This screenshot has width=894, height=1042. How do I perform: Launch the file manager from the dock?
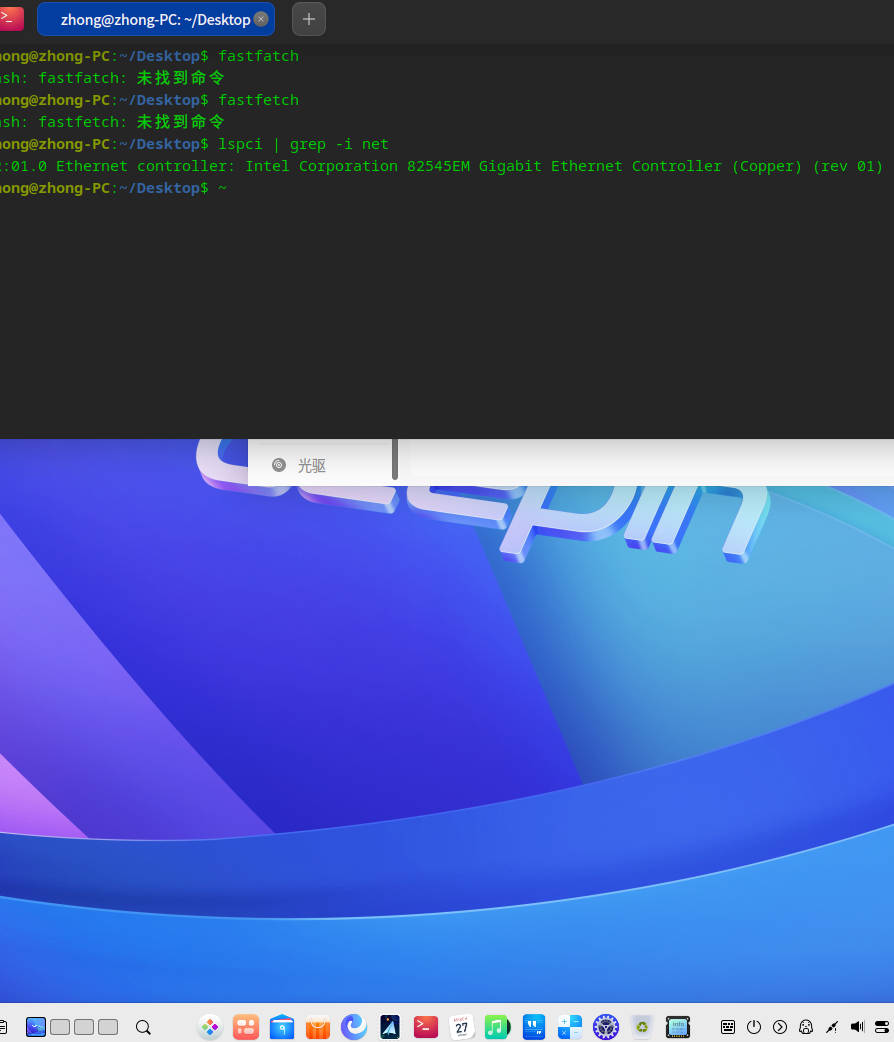[282, 1027]
